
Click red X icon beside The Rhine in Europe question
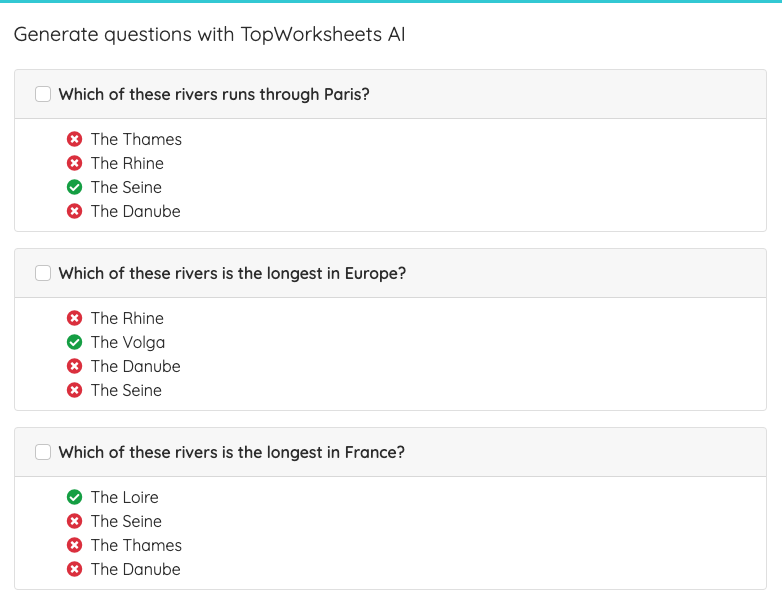(x=74, y=318)
